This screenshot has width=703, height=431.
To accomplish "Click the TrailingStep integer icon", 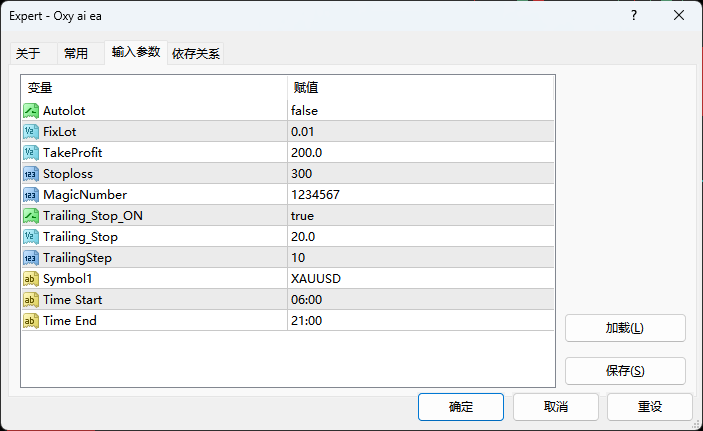I will pos(30,257).
